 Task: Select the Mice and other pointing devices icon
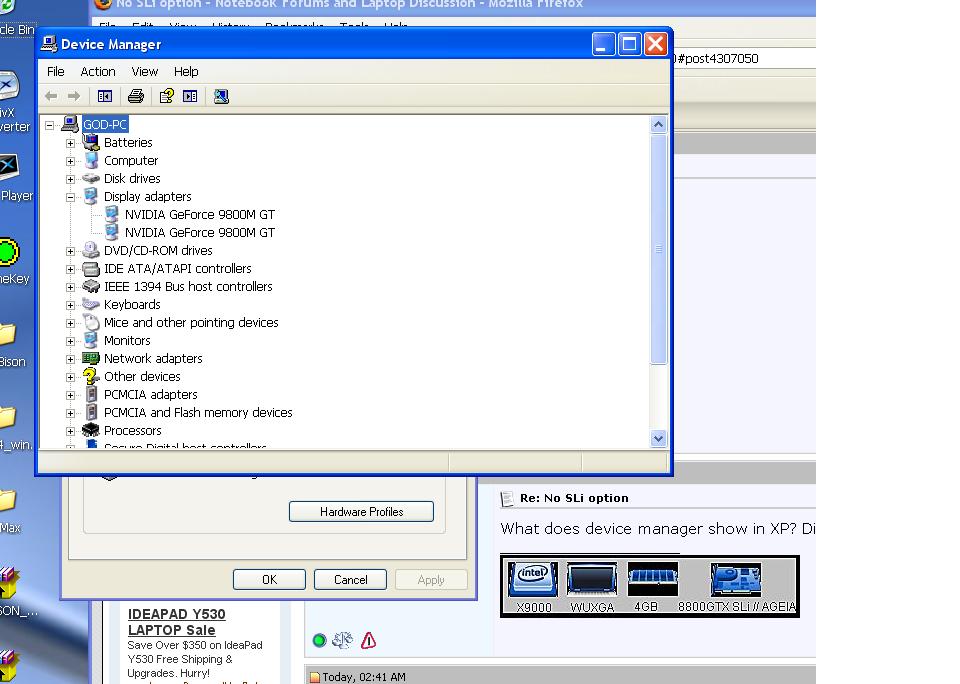91,322
